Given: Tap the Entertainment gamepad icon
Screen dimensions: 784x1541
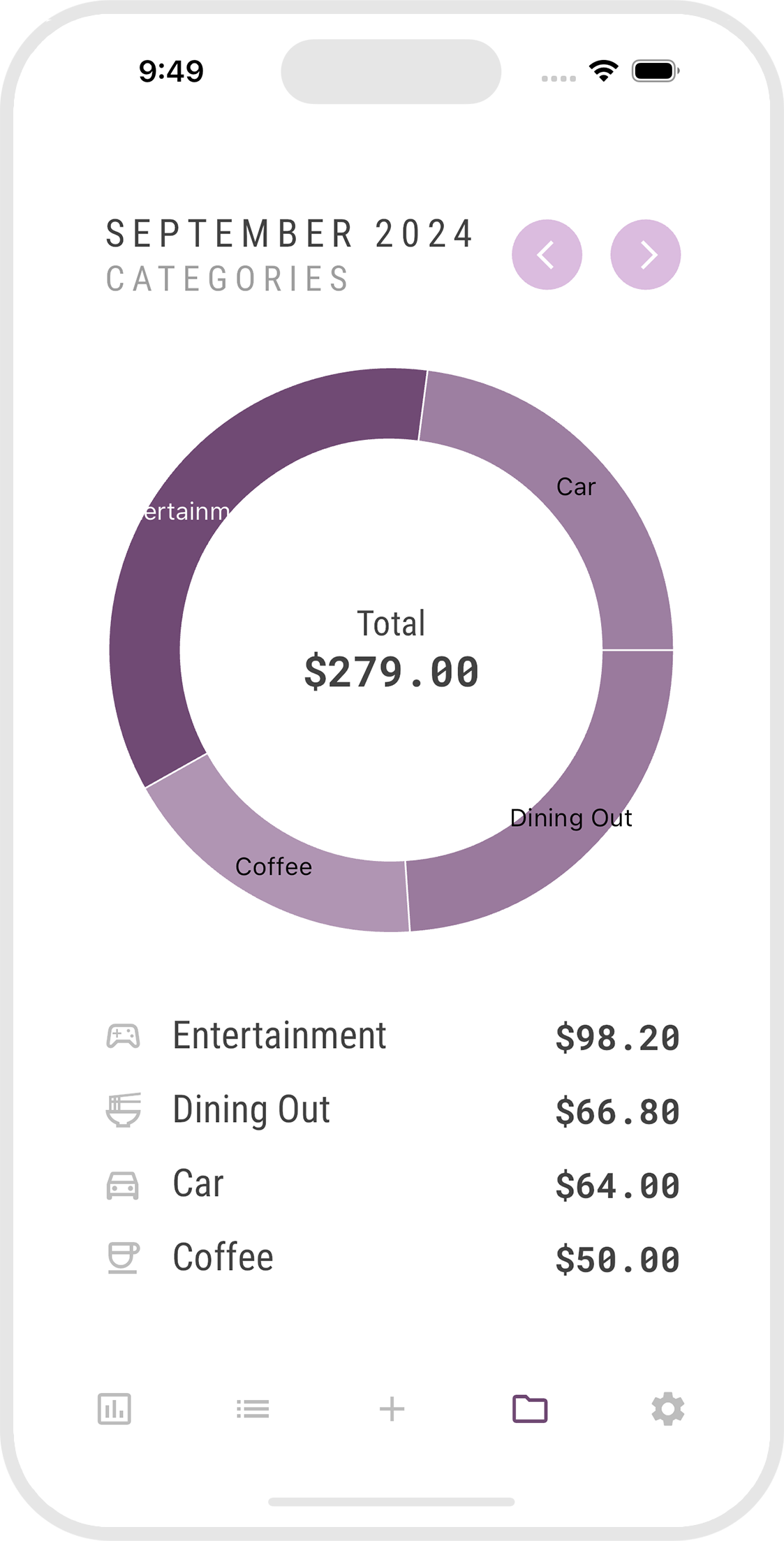Looking at the screenshot, I should tap(123, 1036).
